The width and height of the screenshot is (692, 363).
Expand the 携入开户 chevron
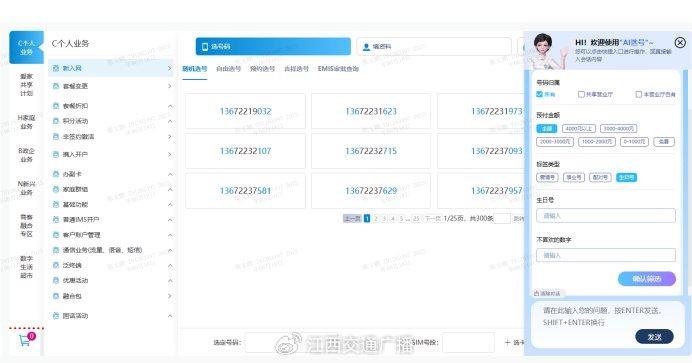coord(169,154)
